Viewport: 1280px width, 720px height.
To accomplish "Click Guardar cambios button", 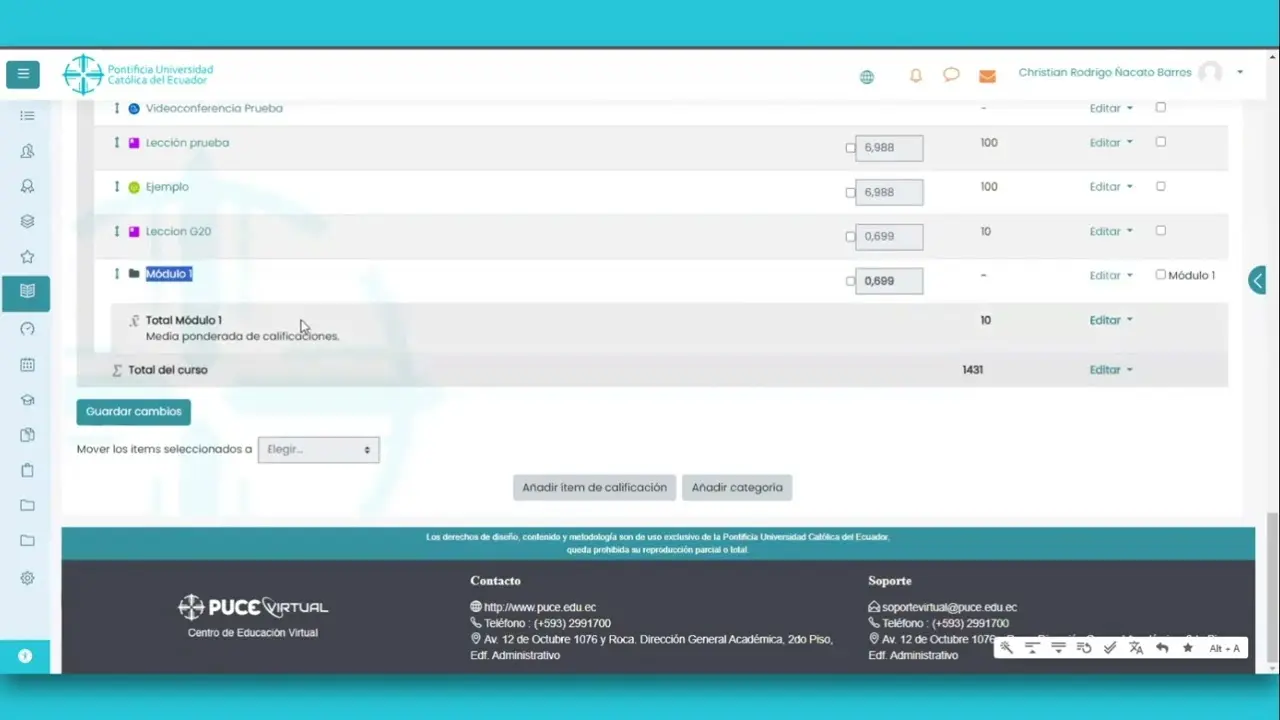I will pos(133,411).
